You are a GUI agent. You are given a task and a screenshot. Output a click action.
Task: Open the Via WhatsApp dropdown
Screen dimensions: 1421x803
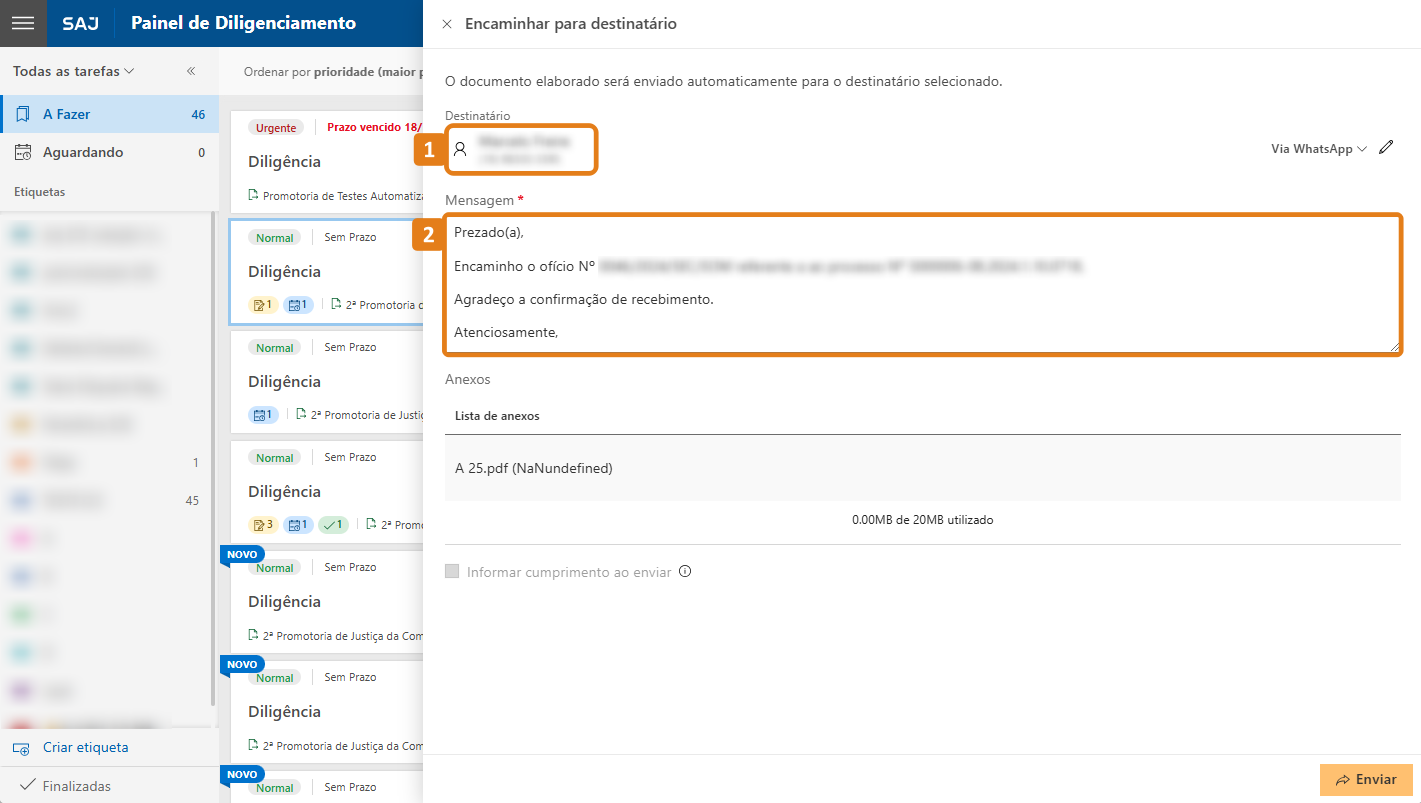(1318, 149)
